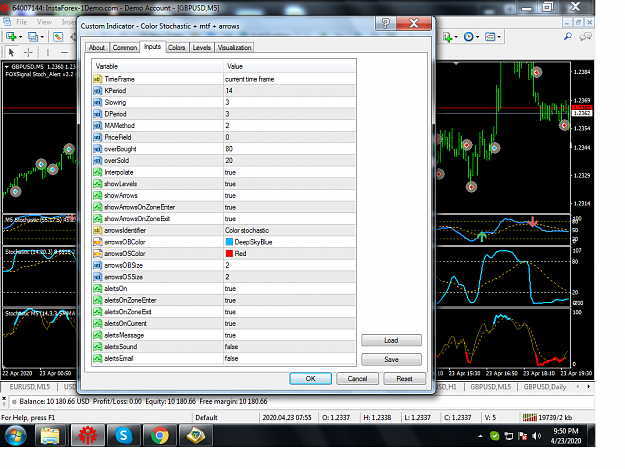Viewport: 625px width, 469px height.
Task: Click the search magnifier icon
Action: (x=568, y=37)
